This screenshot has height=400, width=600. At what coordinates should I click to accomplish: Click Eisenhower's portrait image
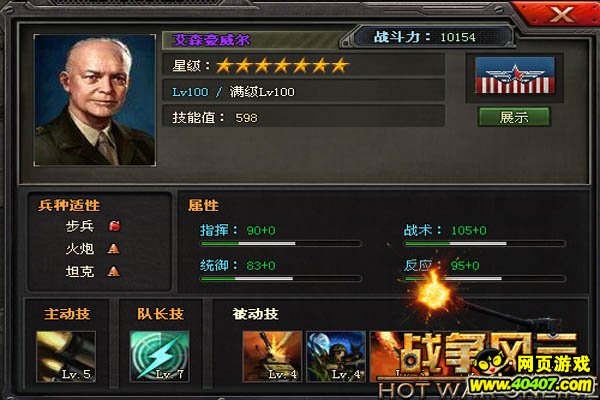[95, 100]
